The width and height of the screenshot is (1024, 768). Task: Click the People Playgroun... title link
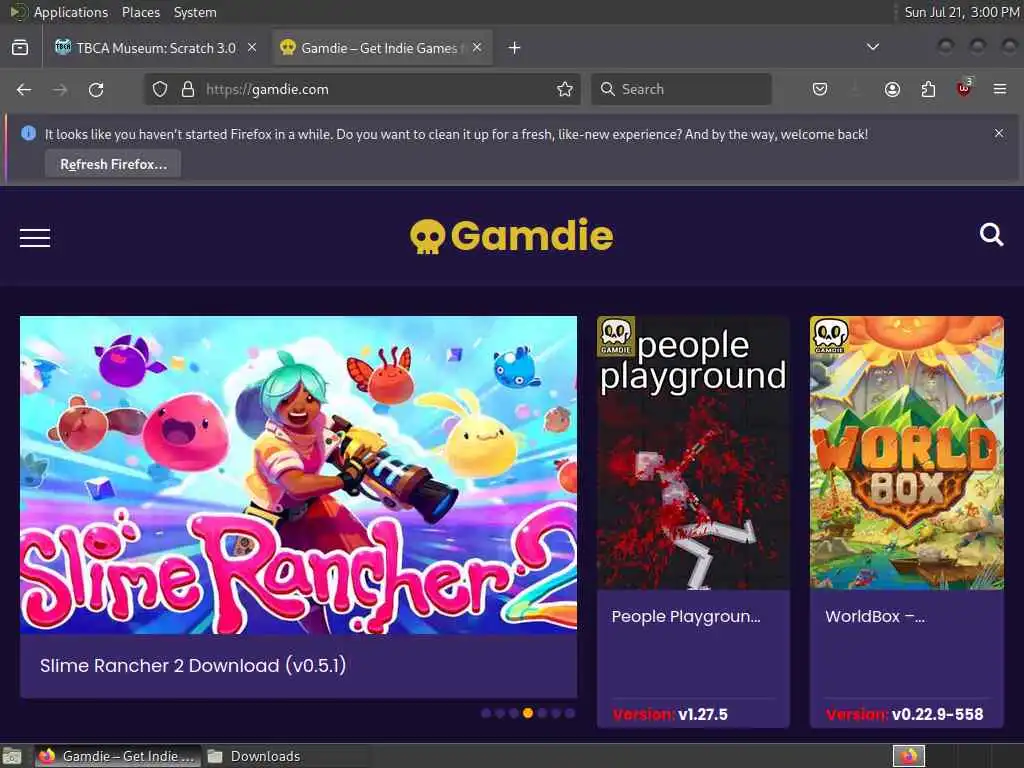(686, 616)
